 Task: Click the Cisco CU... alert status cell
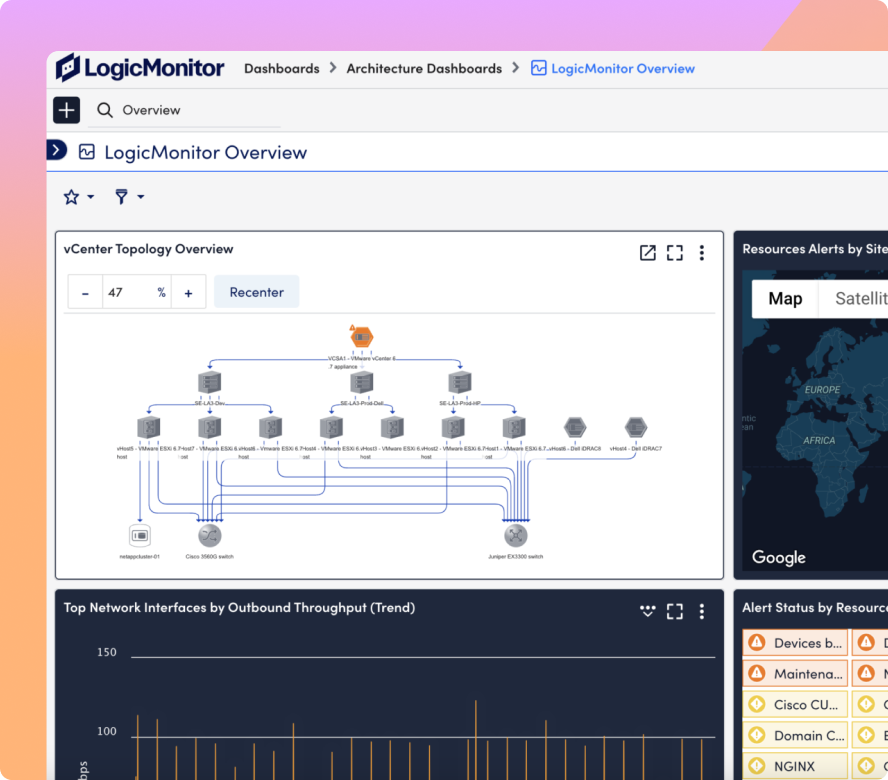[795, 705]
